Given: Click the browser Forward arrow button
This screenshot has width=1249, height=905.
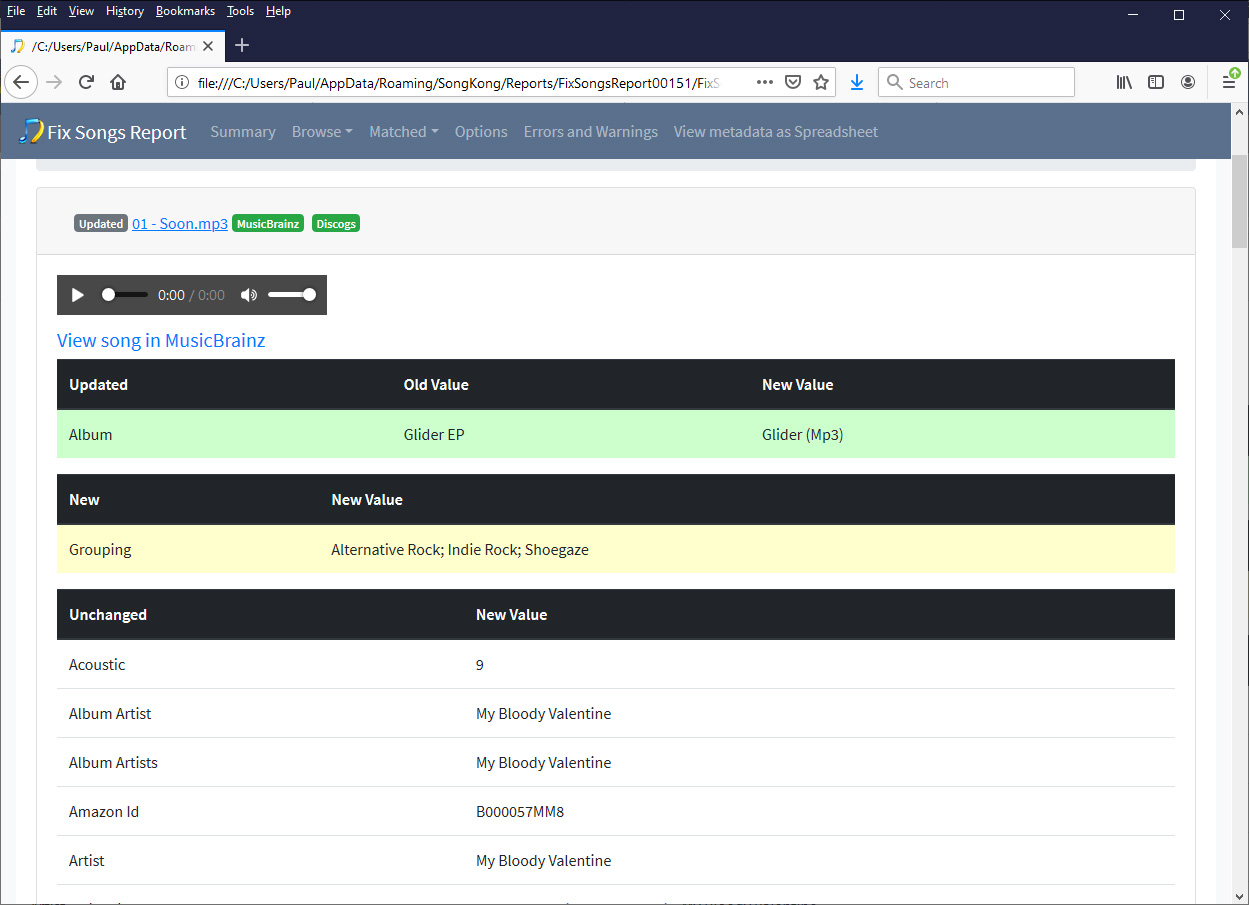Looking at the screenshot, I should (x=54, y=83).
